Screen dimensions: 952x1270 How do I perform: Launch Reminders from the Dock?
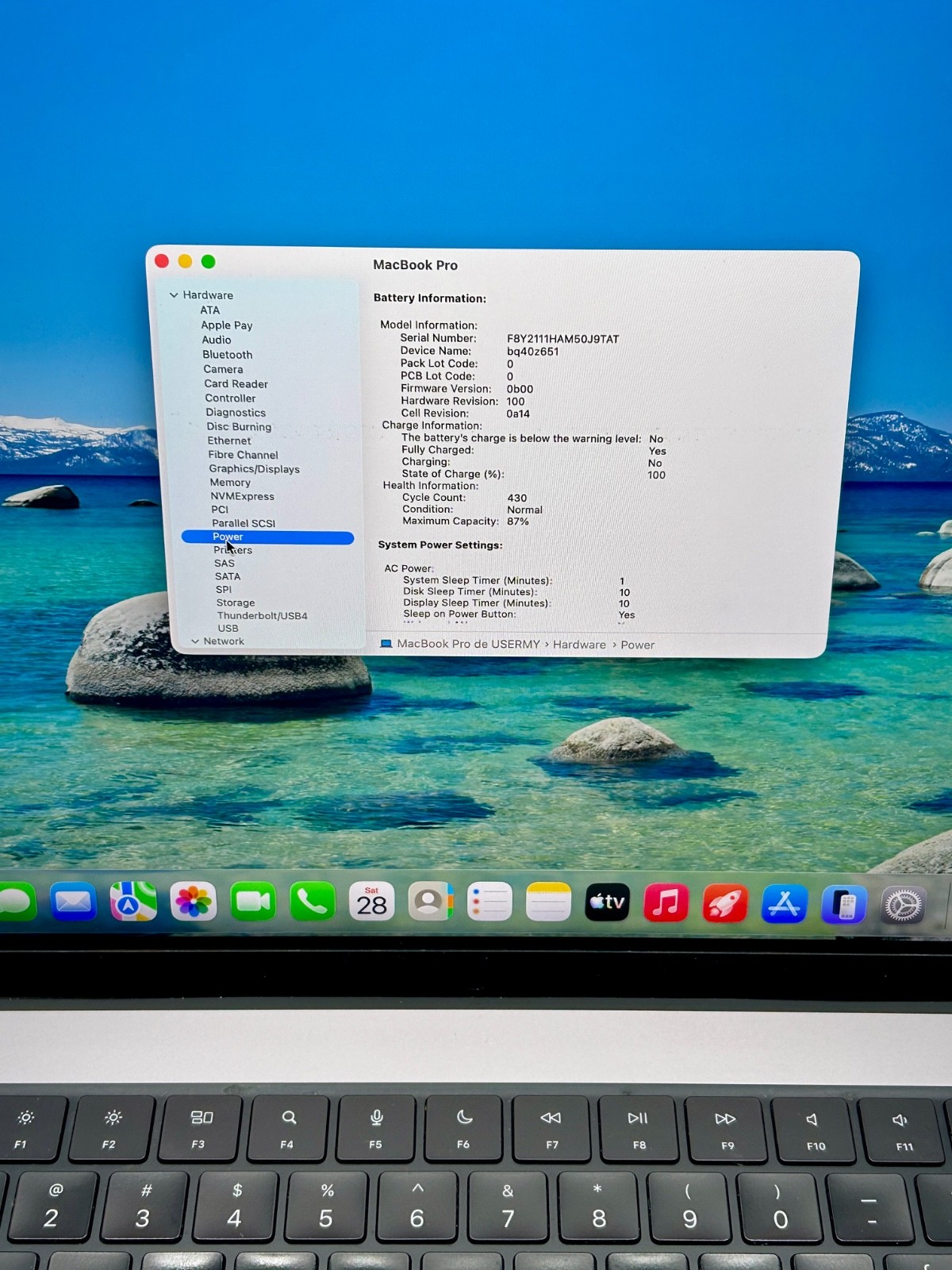(489, 902)
